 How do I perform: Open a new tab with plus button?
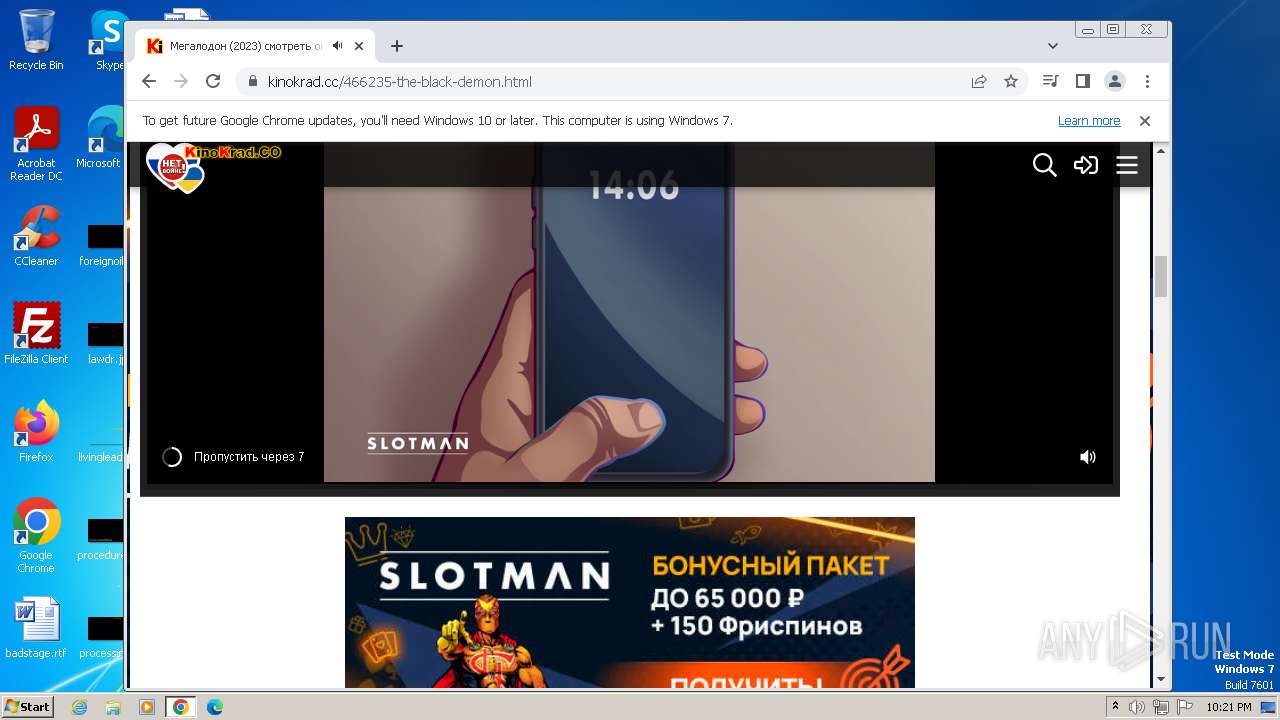[x=397, y=46]
